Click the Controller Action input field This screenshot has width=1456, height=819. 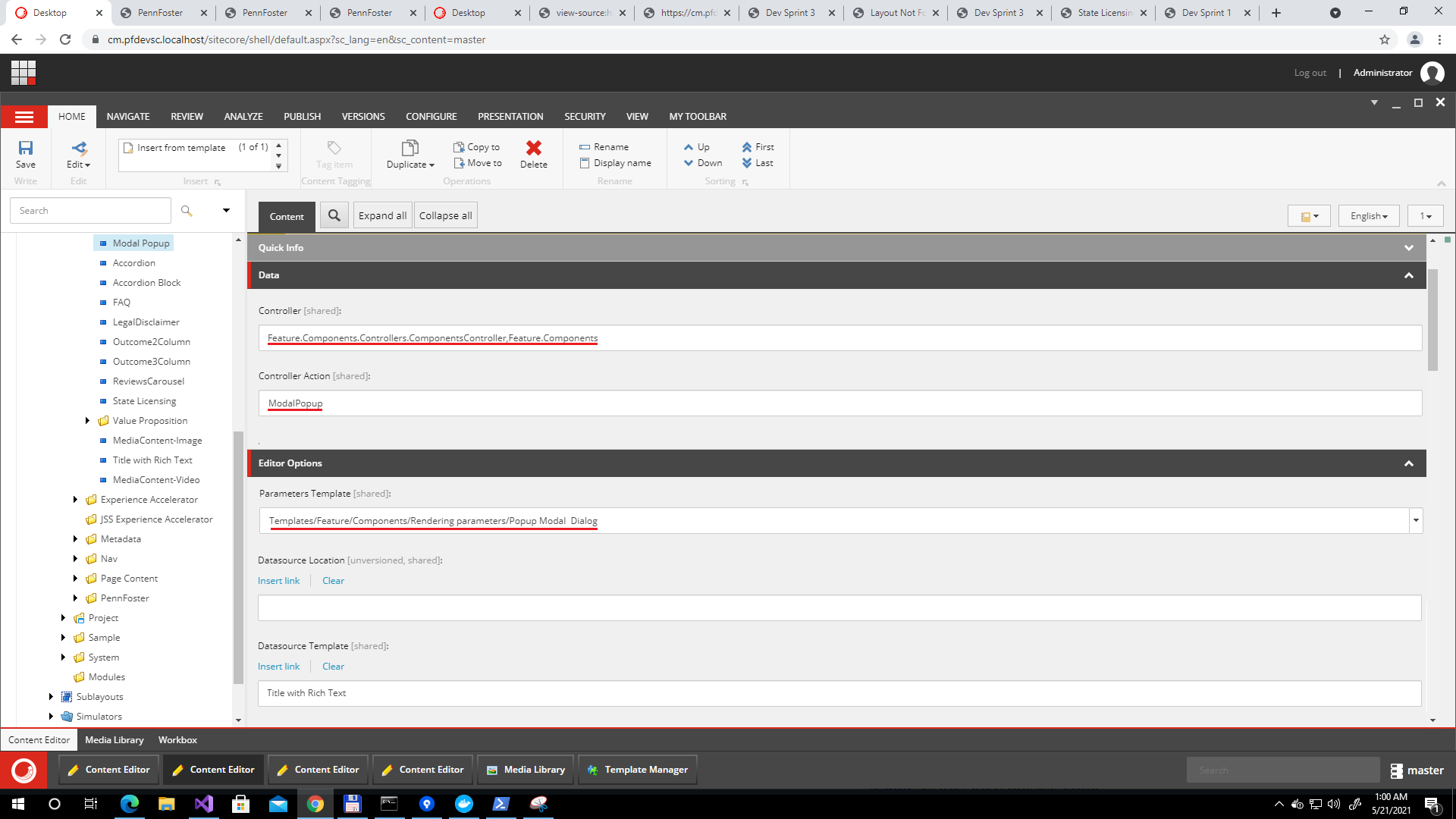[x=840, y=403]
